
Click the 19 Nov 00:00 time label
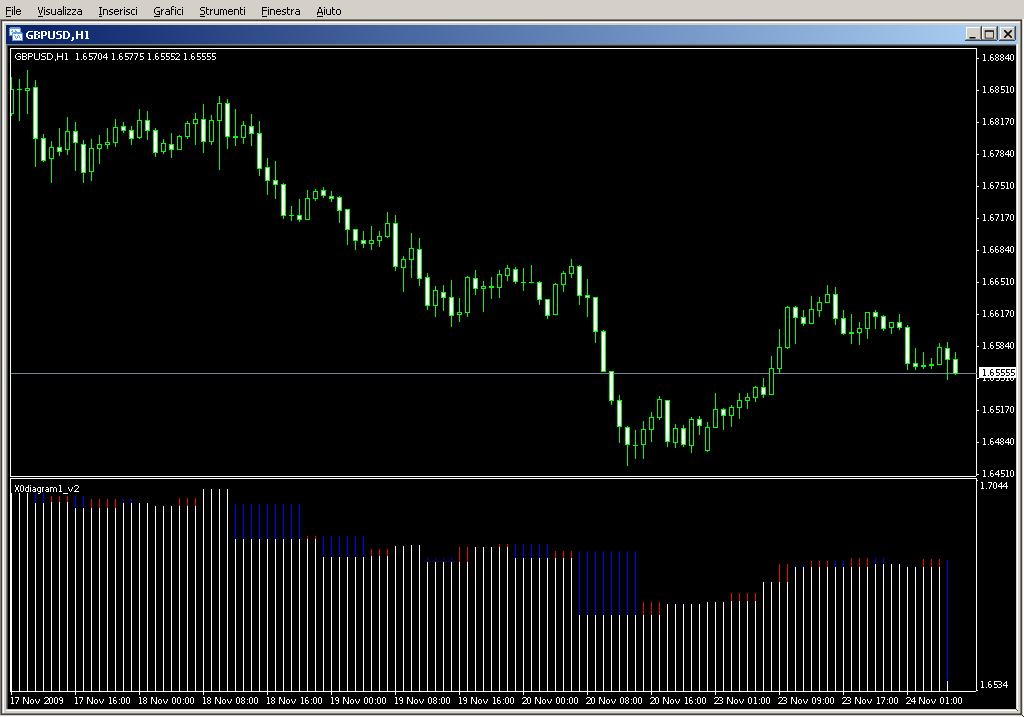coord(358,701)
